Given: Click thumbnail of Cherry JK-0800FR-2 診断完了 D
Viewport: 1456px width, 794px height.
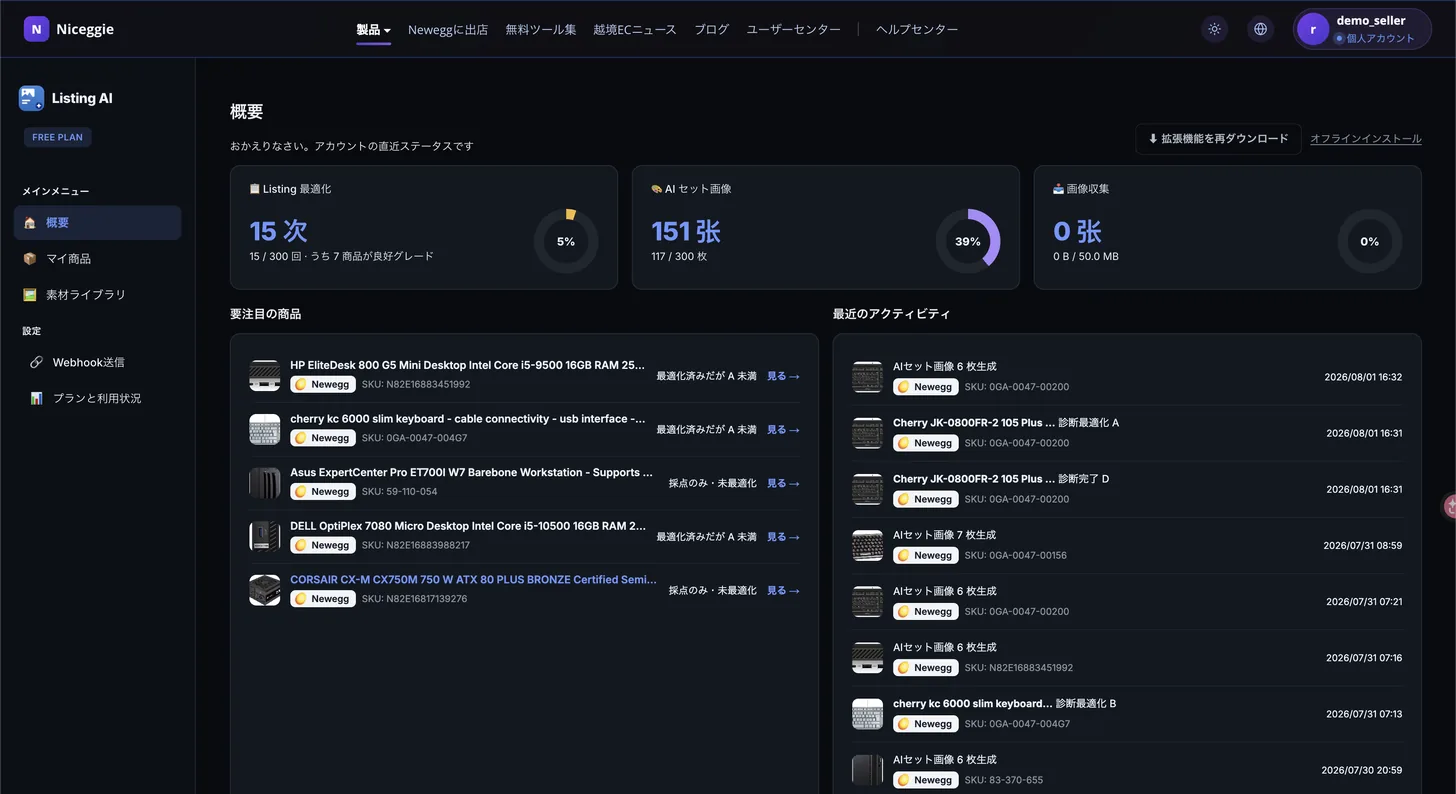Looking at the screenshot, I should click(868, 489).
